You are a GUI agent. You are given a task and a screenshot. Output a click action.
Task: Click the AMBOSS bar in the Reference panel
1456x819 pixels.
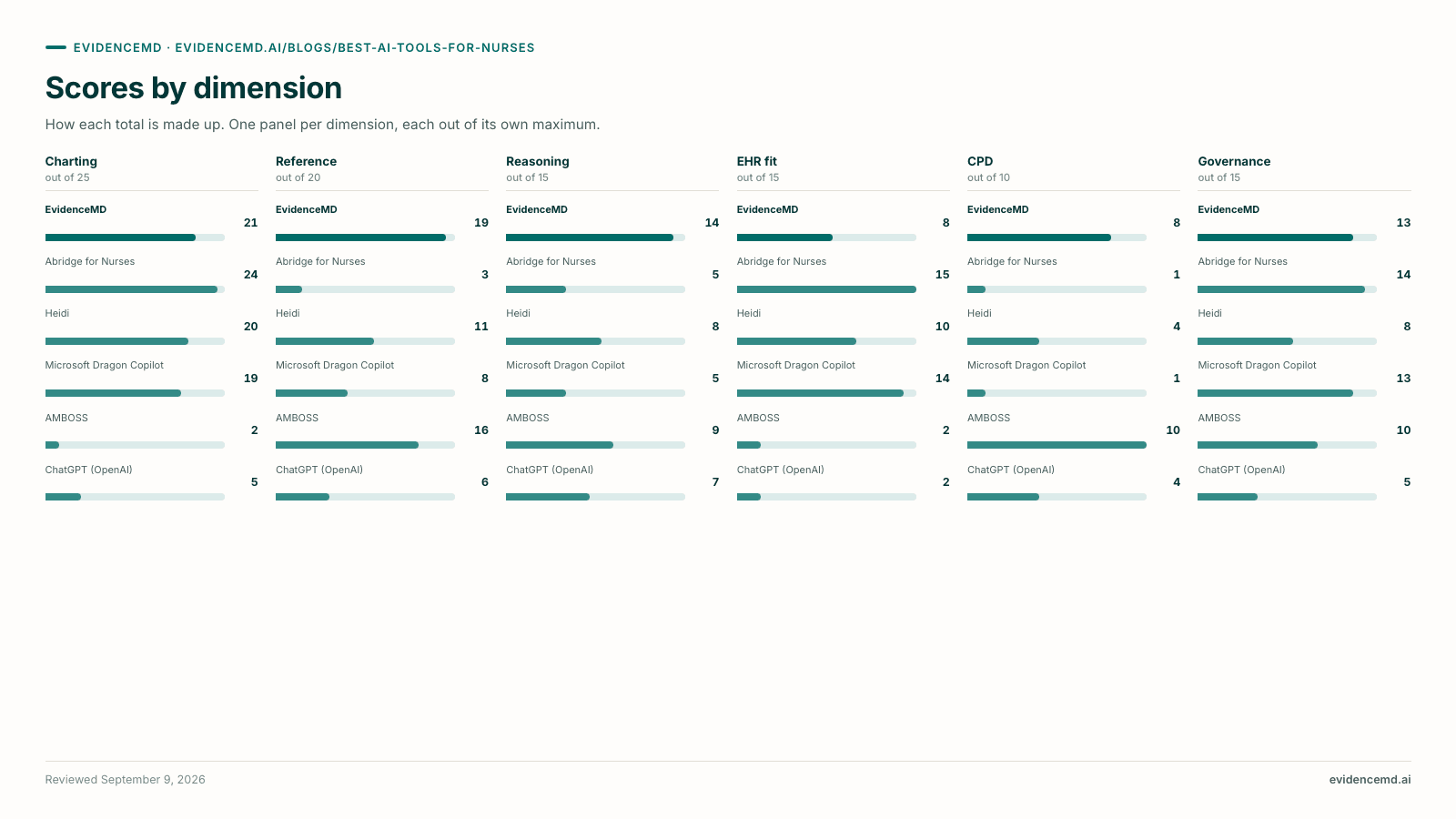click(x=365, y=445)
